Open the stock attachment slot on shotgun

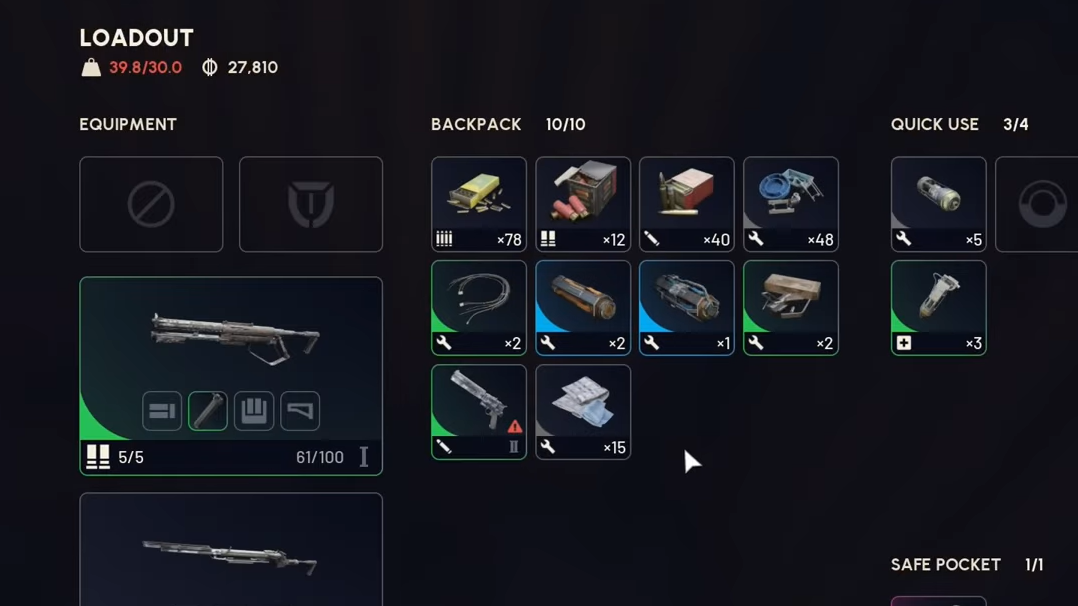click(x=300, y=411)
